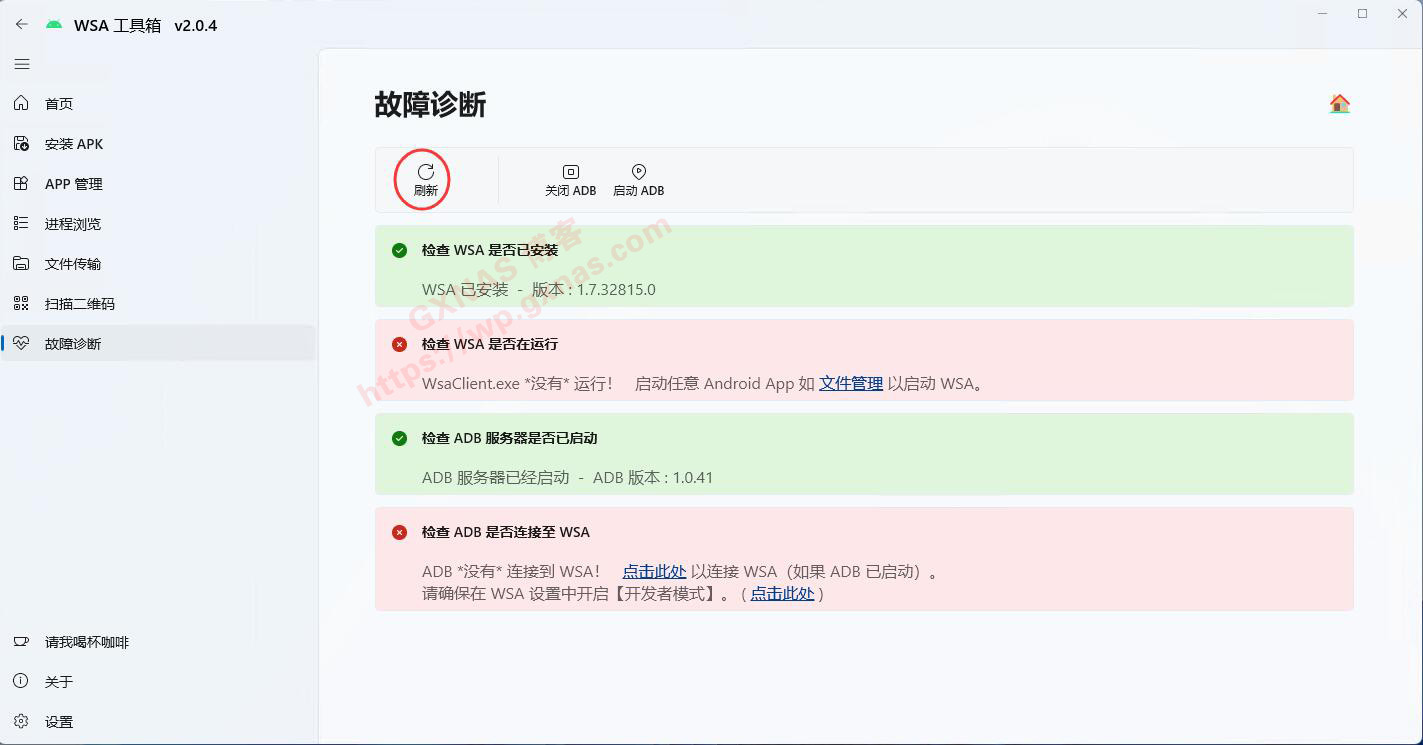Switch to 文件传输 file transfer

[72, 264]
